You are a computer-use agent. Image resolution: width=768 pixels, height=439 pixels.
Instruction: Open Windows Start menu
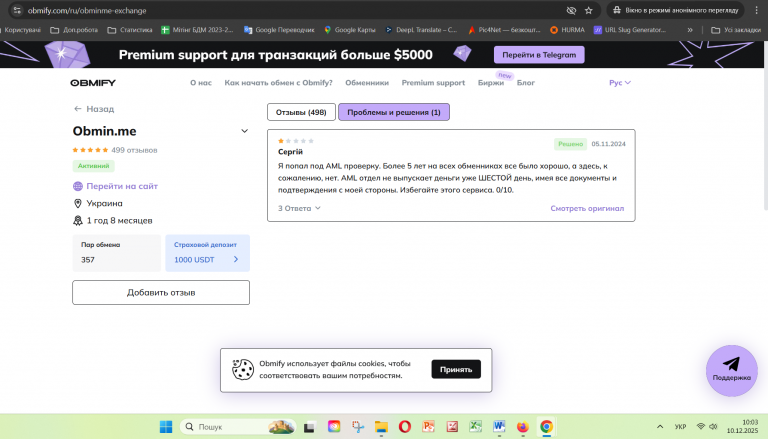(x=166, y=427)
